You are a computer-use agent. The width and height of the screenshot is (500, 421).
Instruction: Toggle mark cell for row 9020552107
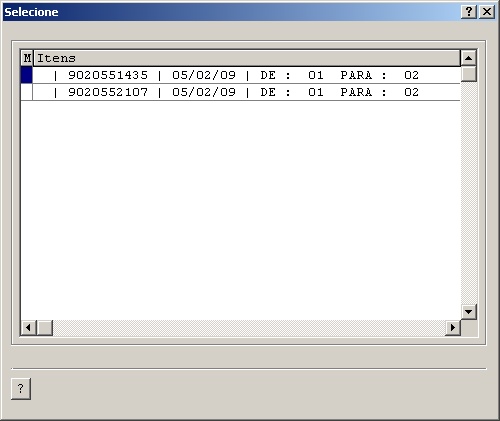click(27, 92)
